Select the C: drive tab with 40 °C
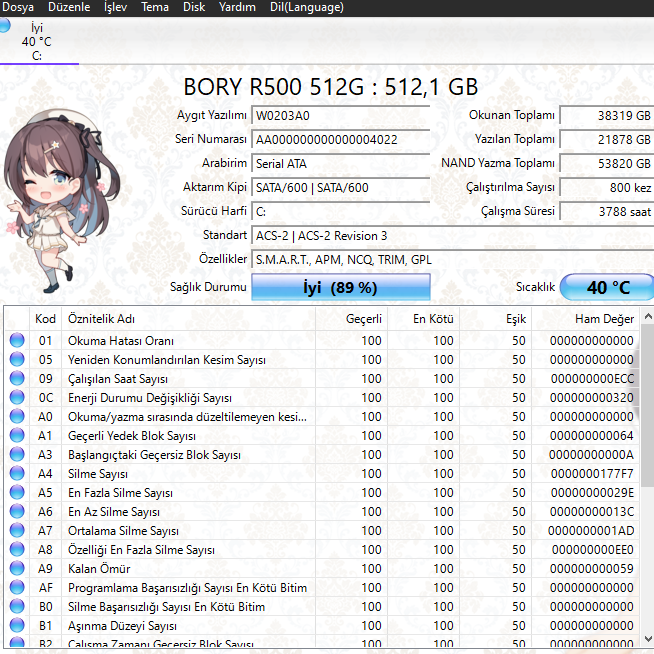 pos(37,42)
